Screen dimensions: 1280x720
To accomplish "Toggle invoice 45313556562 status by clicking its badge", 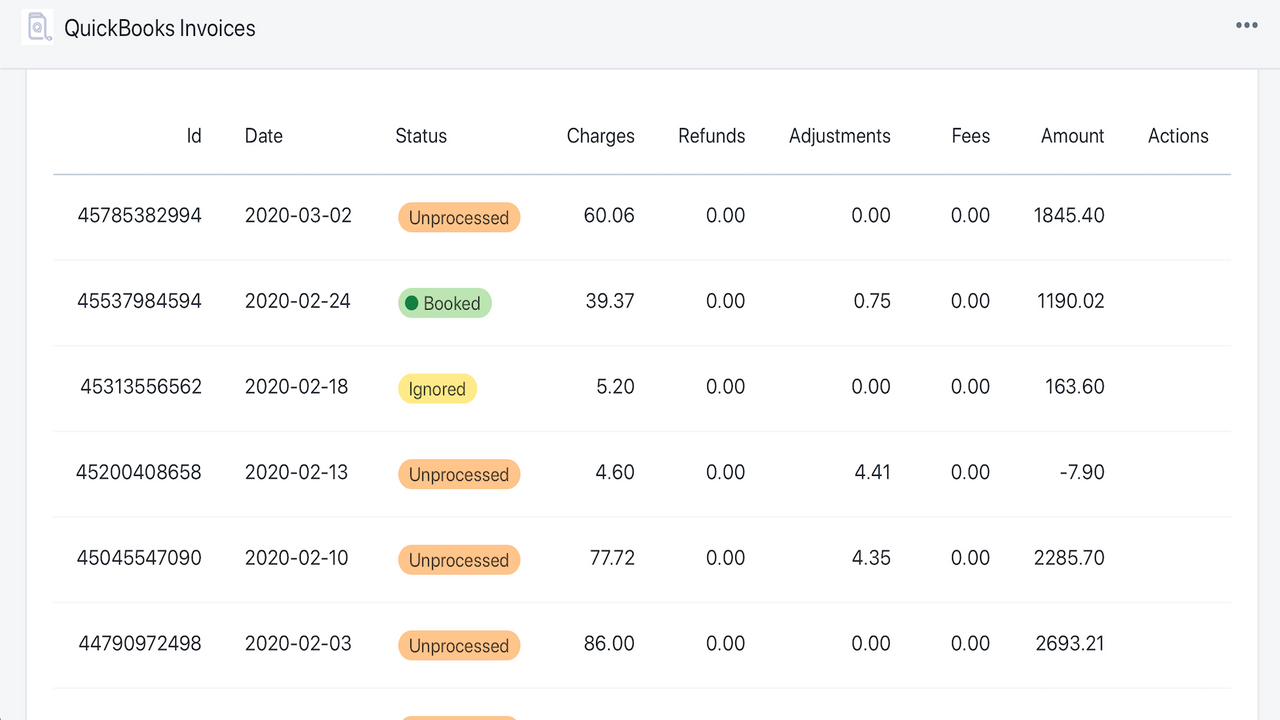I will click(x=437, y=388).
